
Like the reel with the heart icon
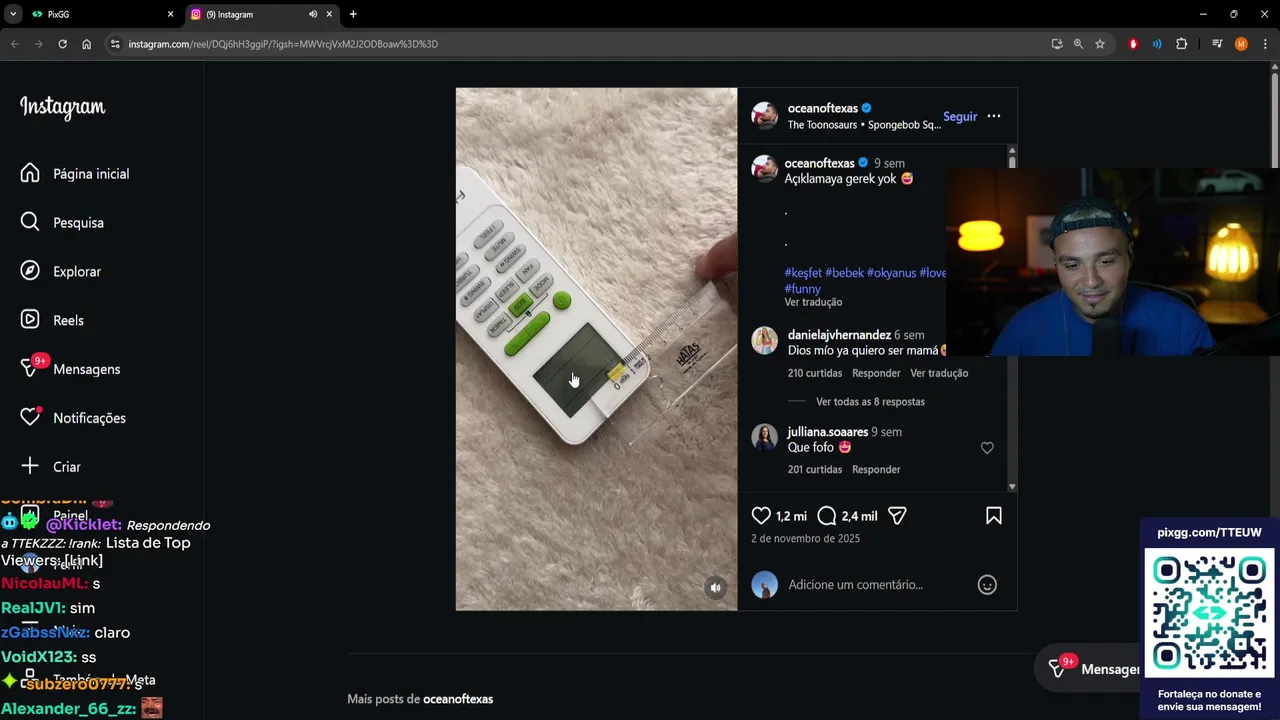(761, 516)
